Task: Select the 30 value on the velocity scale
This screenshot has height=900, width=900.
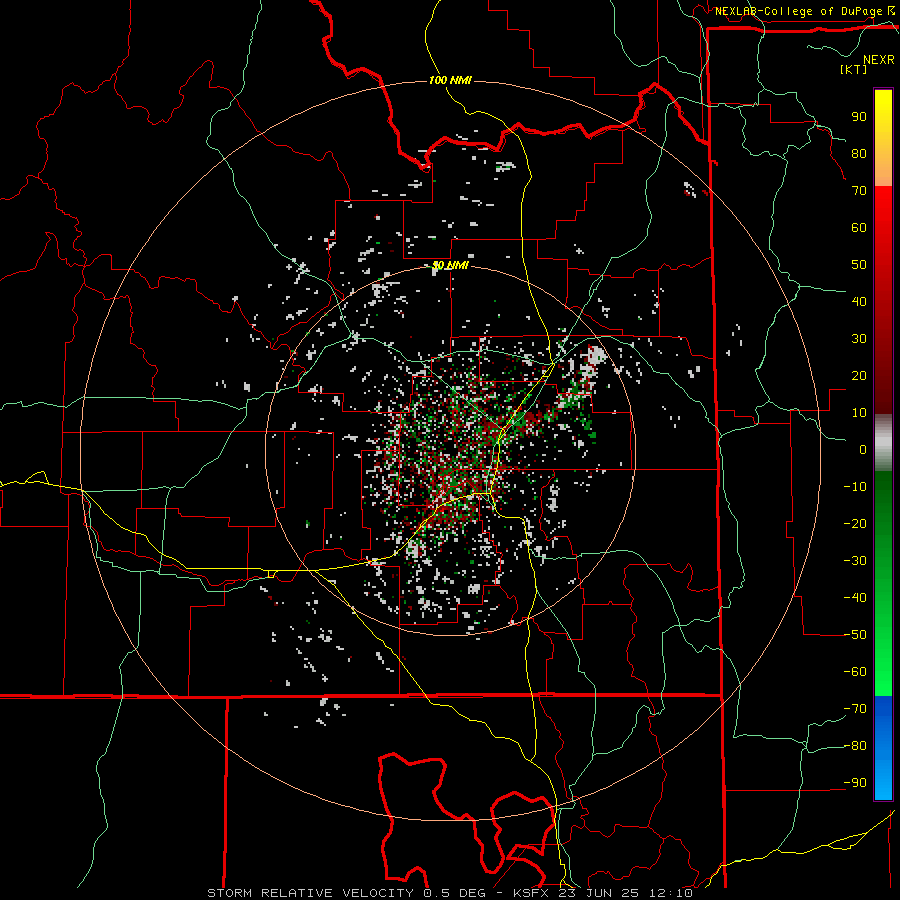Action: tap(859, 339)
